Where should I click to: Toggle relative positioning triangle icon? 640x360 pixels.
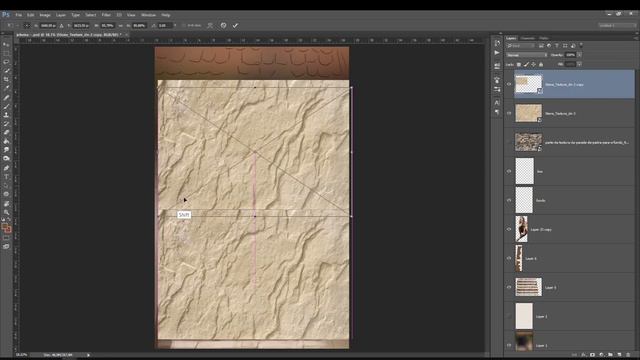click(62, 25)
